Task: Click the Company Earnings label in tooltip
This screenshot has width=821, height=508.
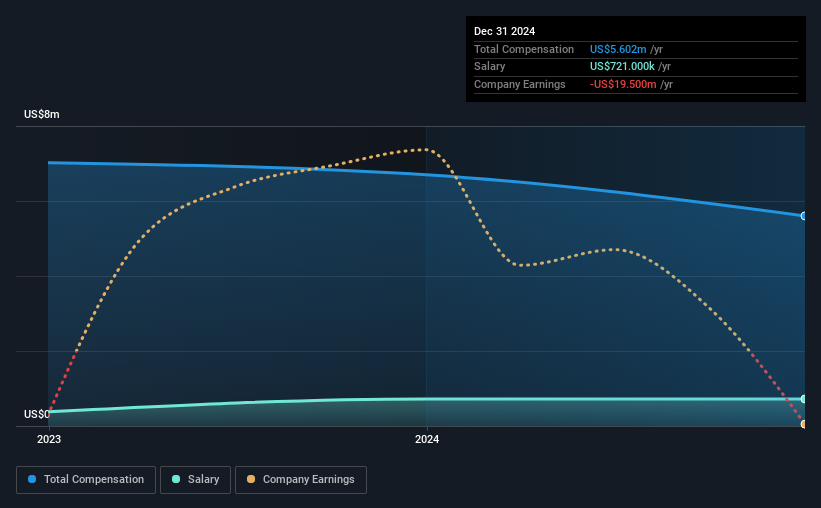Action: point(519,84)
